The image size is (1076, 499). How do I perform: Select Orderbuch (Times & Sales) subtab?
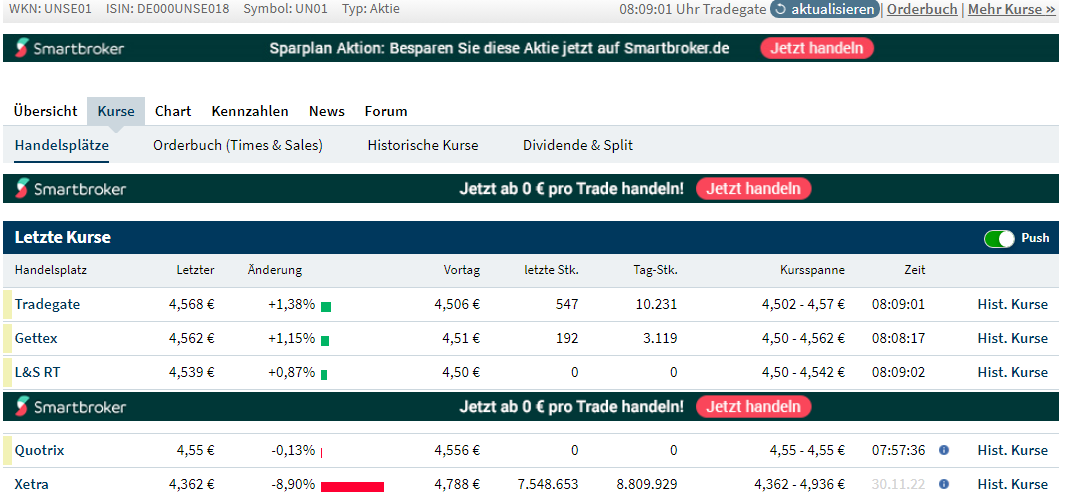click(238, 145)
